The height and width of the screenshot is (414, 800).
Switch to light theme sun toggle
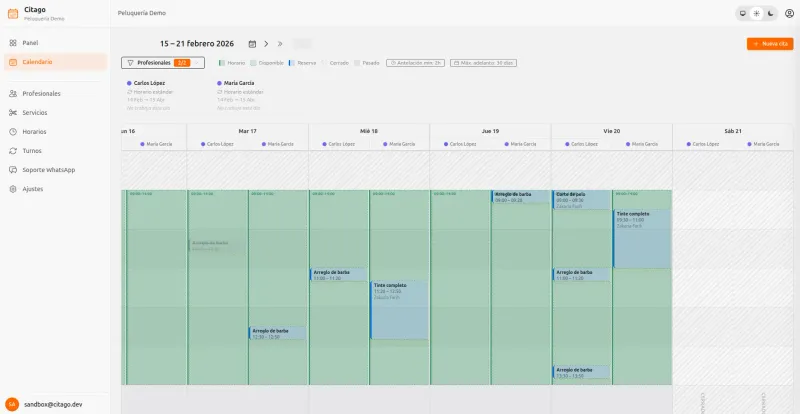pos(756,13)
